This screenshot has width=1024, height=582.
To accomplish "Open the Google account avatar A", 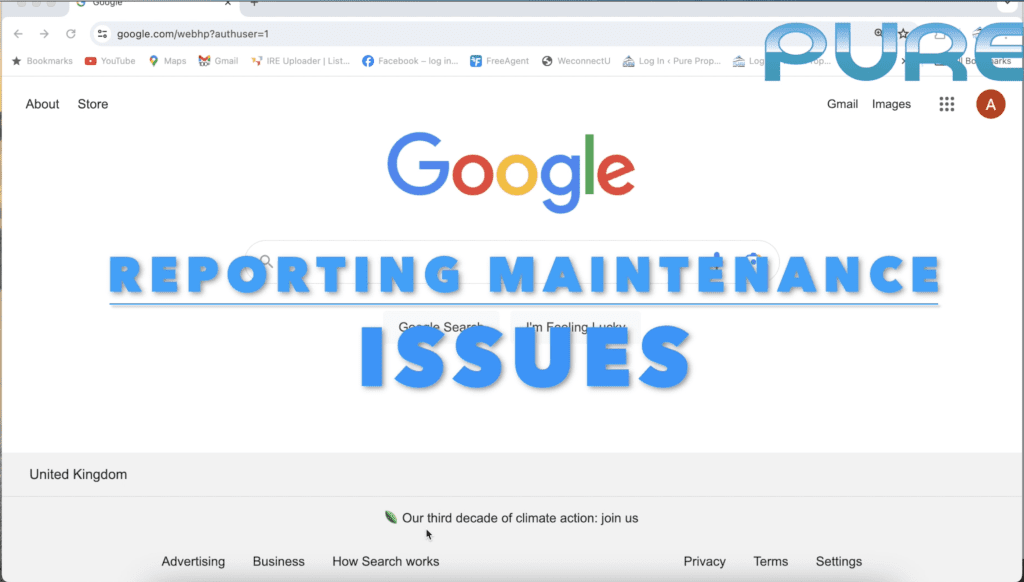I will pos(990,104).
